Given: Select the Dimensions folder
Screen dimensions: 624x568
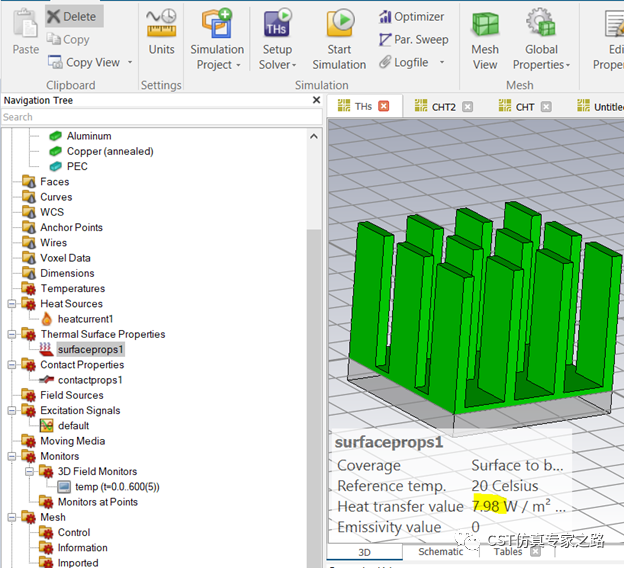Looking at the screenshot, I should coord(58,273).
